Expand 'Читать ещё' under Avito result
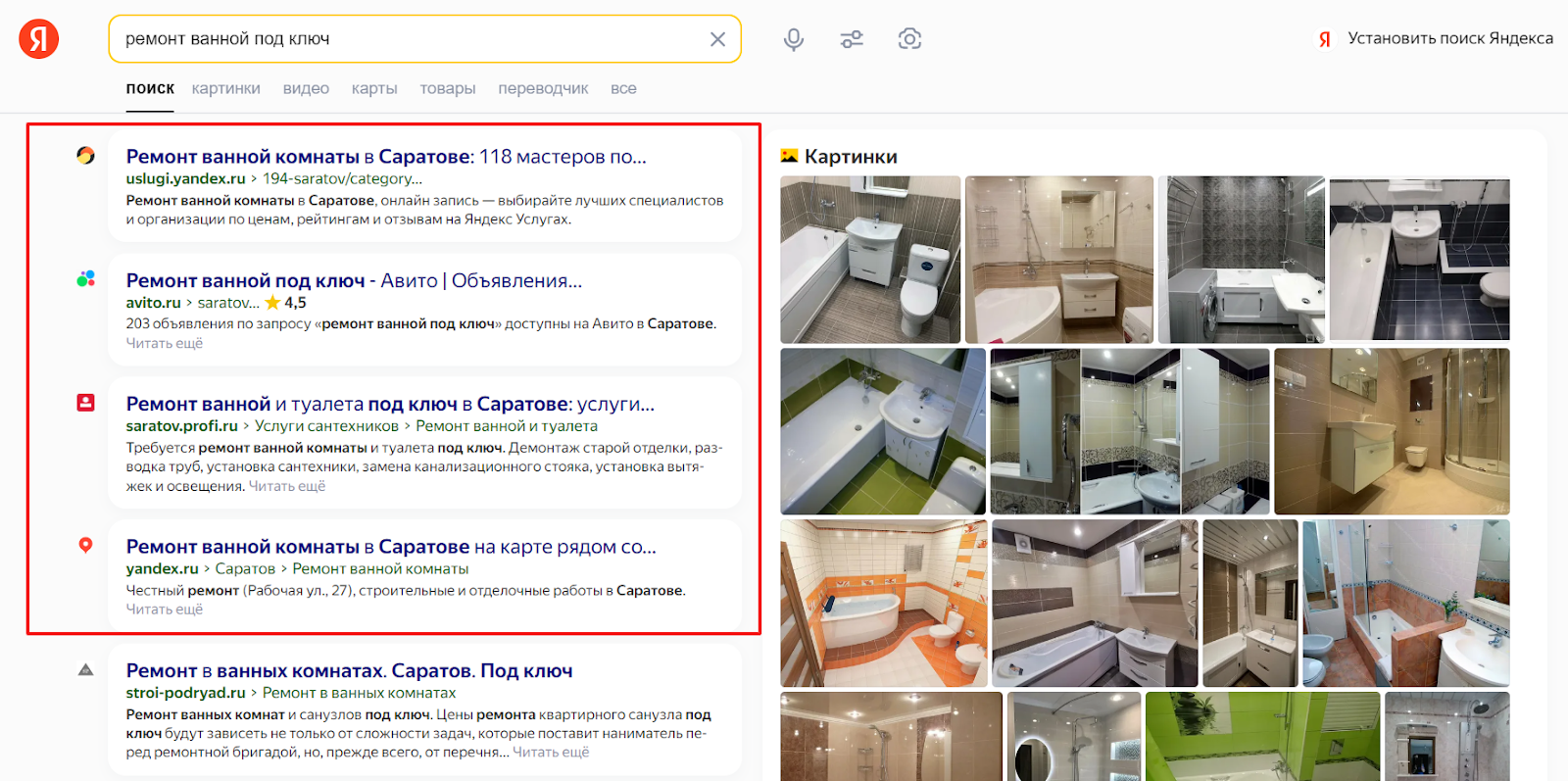Screen dimensions: 1568x781 [165, 343]
